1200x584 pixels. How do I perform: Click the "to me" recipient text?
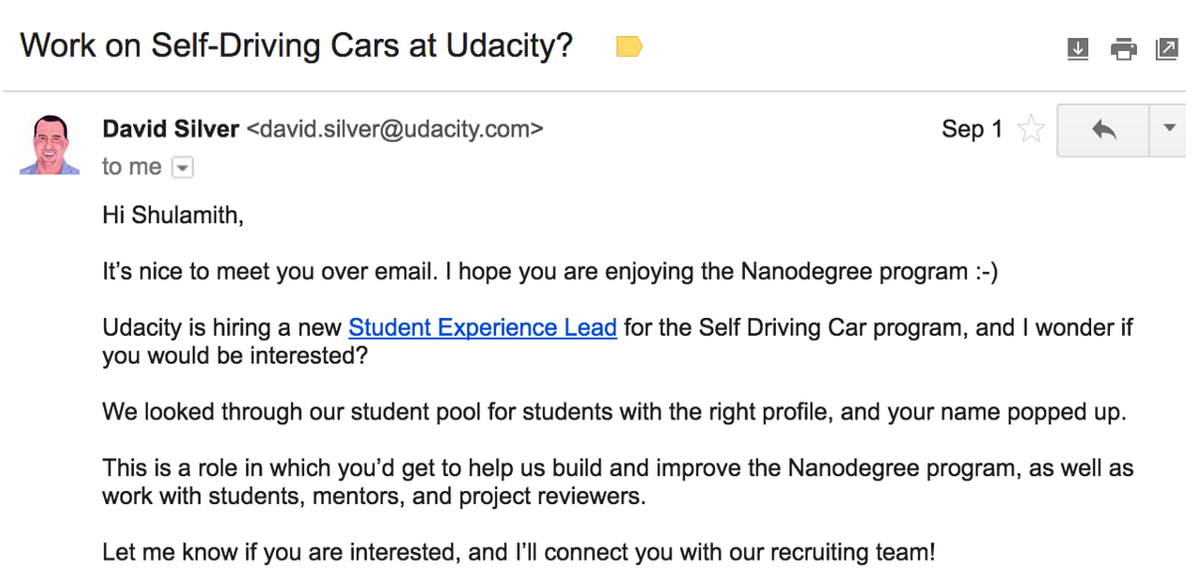click(x=131, y=167)
